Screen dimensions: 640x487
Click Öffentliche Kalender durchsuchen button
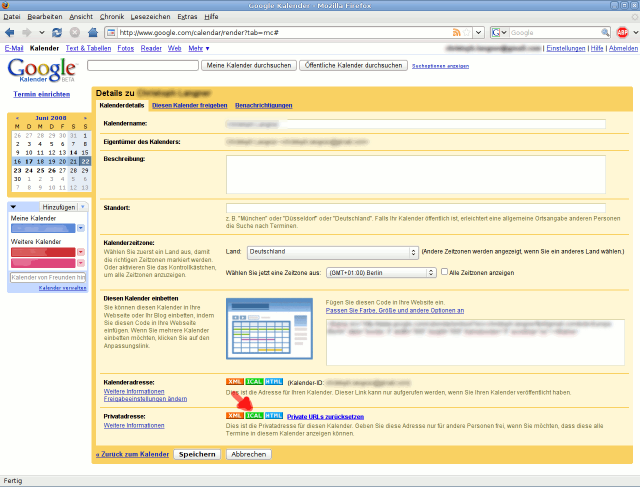[353, 65]
